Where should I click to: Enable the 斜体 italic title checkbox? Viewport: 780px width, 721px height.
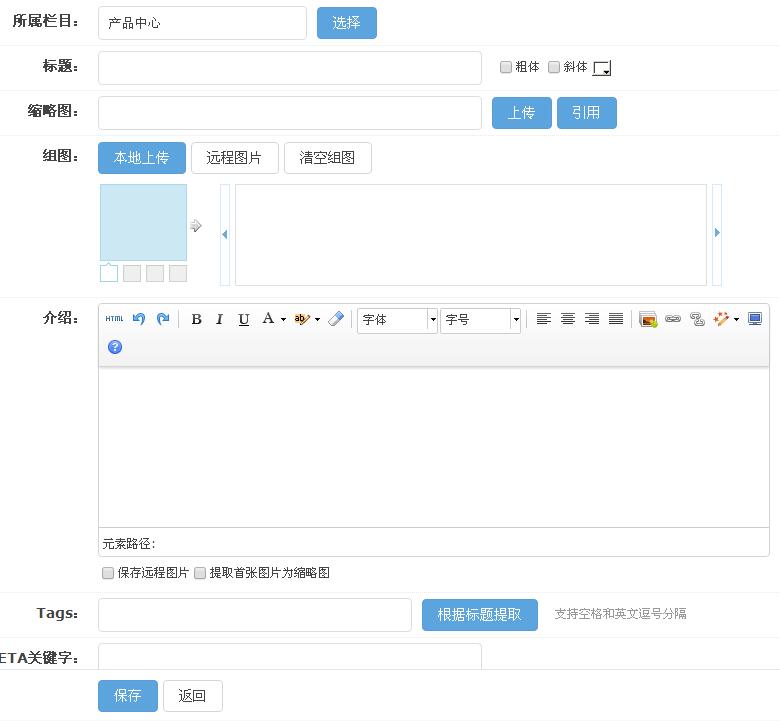(x=554, y=67)
